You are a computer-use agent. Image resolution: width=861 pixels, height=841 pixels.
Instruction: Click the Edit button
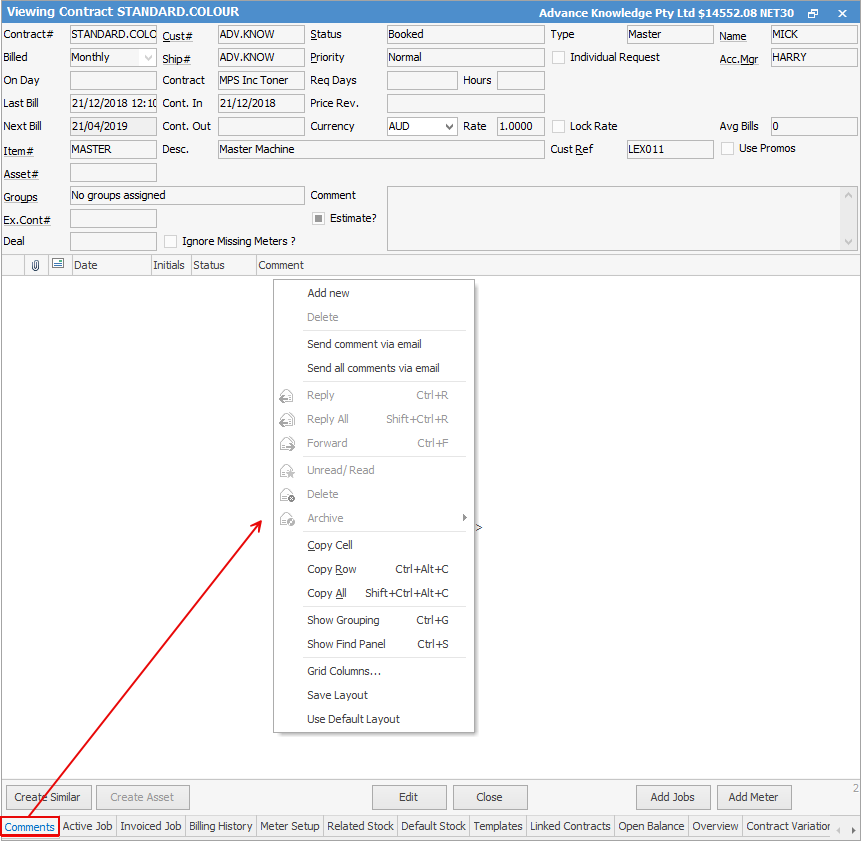[x=409, y=798]
